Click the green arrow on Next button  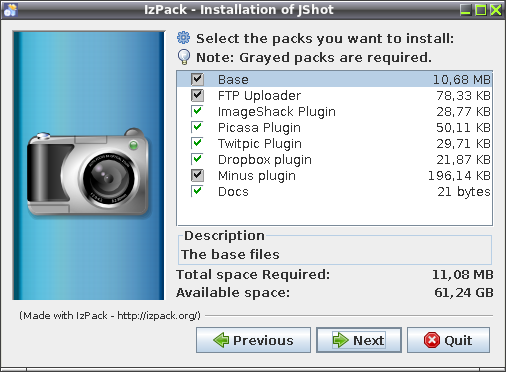341,340
